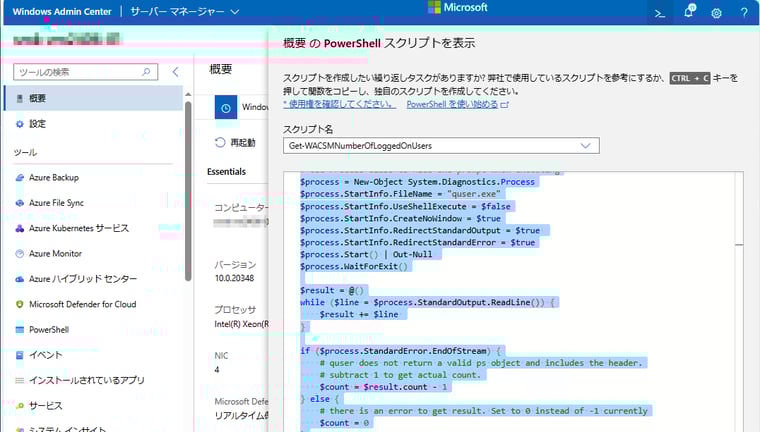
Task: Click the Azure ハイブリッド センター icon
Action: coord(19,279)
